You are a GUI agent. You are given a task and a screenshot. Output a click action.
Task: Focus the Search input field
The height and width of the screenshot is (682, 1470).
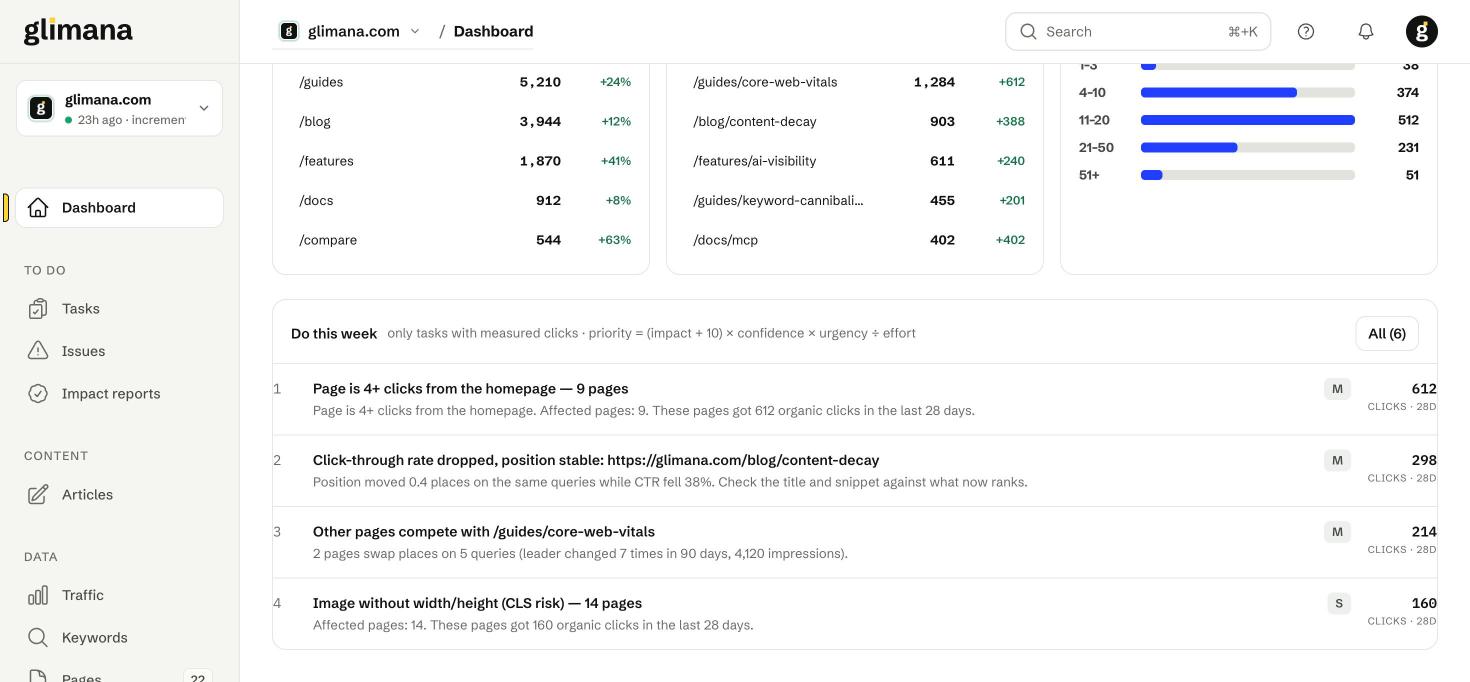point(1138,32)
